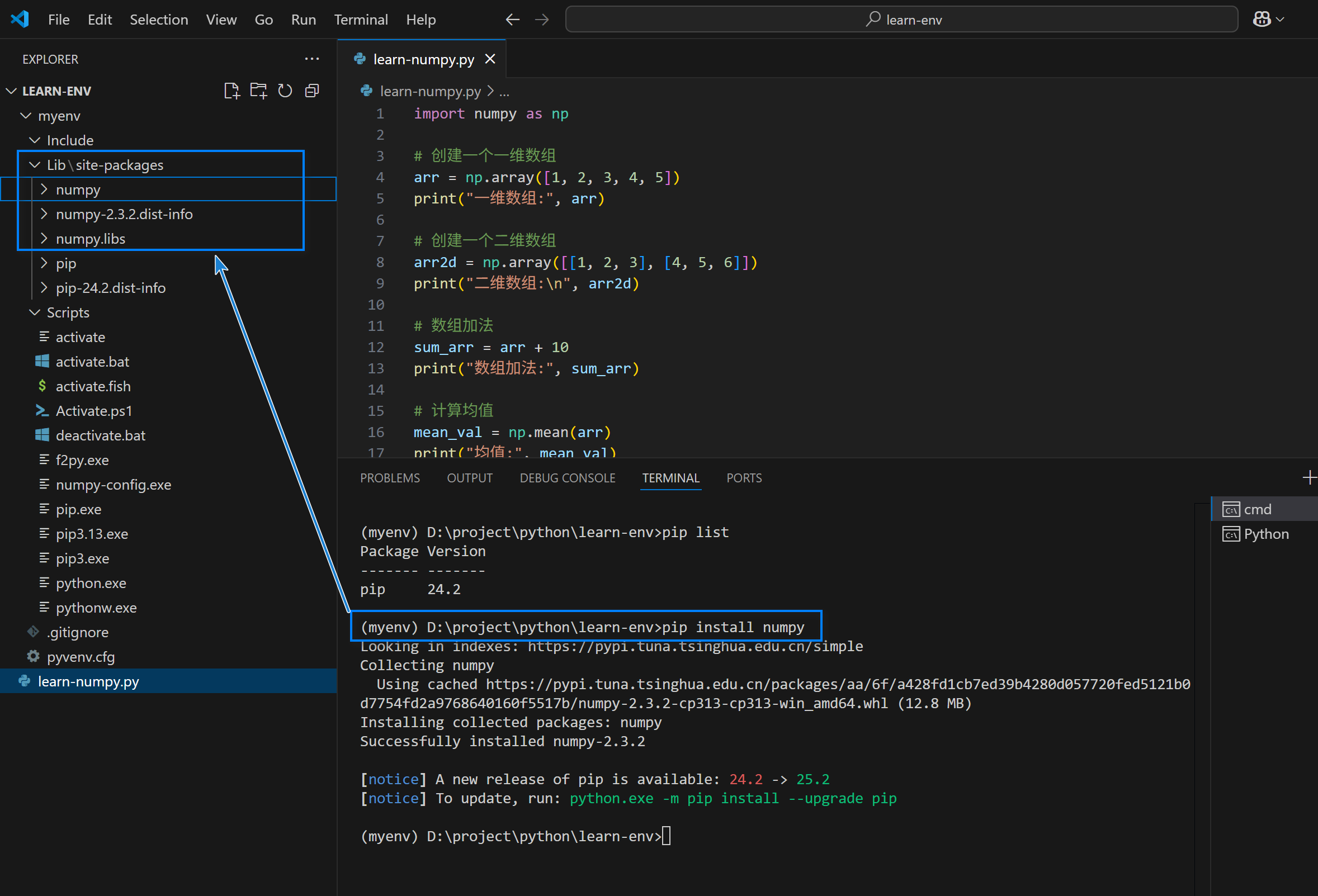Open the Copilot chat icon
The image size is (1318, 896).
[x=1262, y=20]
